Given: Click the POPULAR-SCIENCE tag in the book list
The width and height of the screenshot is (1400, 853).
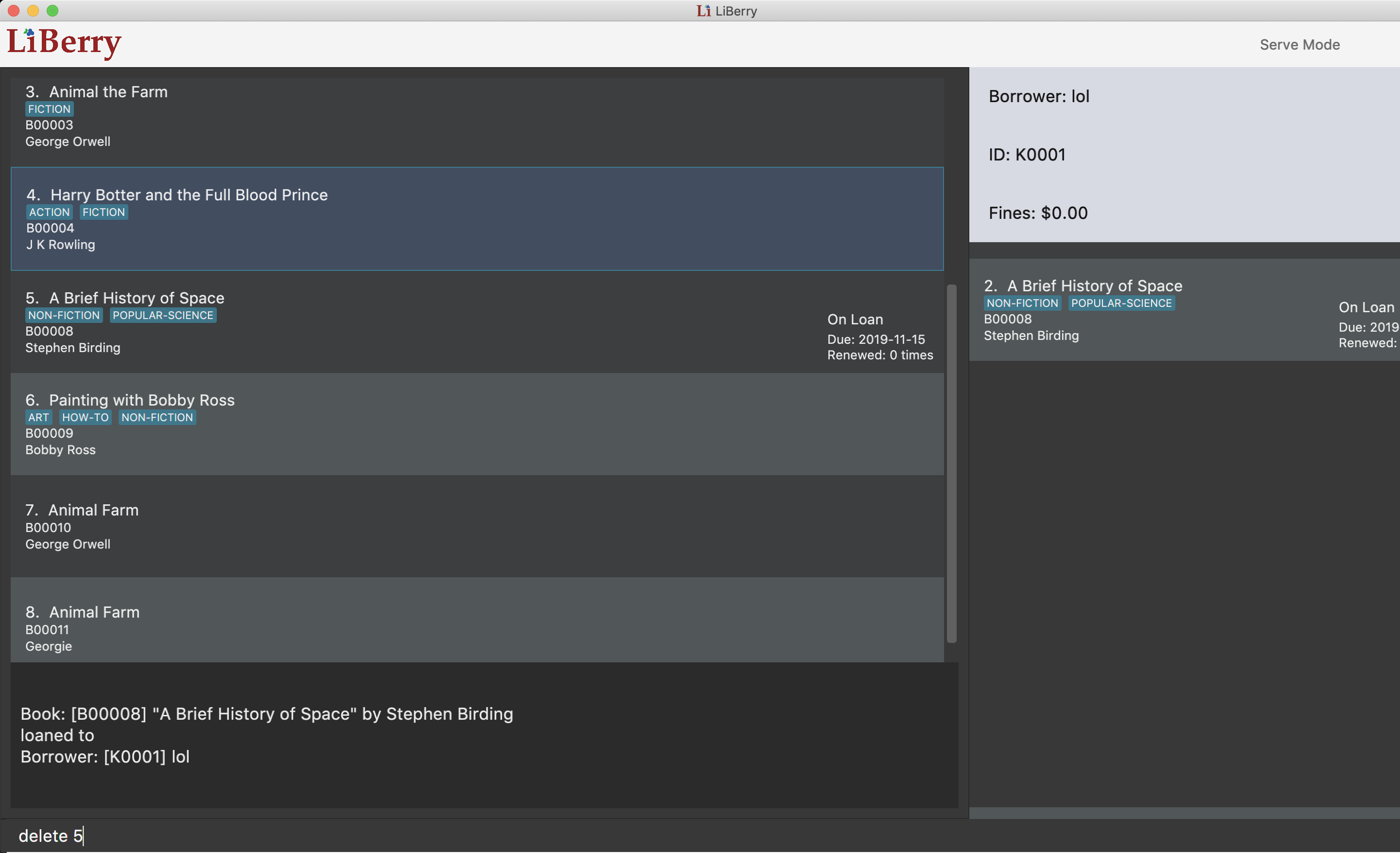Looking at the screenshot, I should (162, 316).
